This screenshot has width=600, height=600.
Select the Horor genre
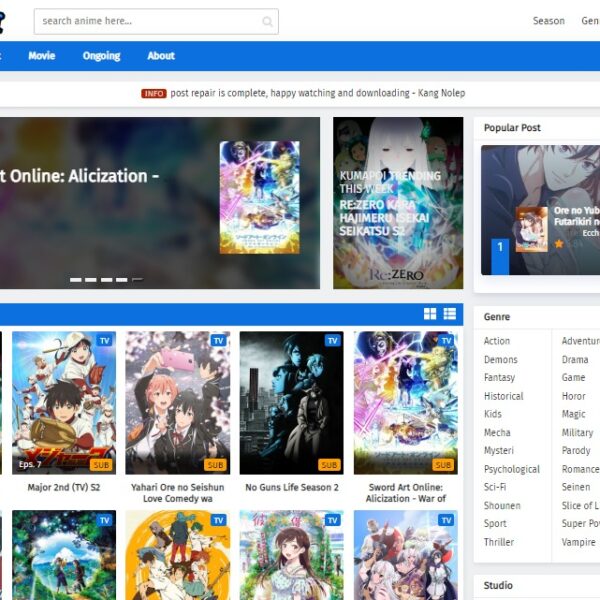(x=573, y=396)
